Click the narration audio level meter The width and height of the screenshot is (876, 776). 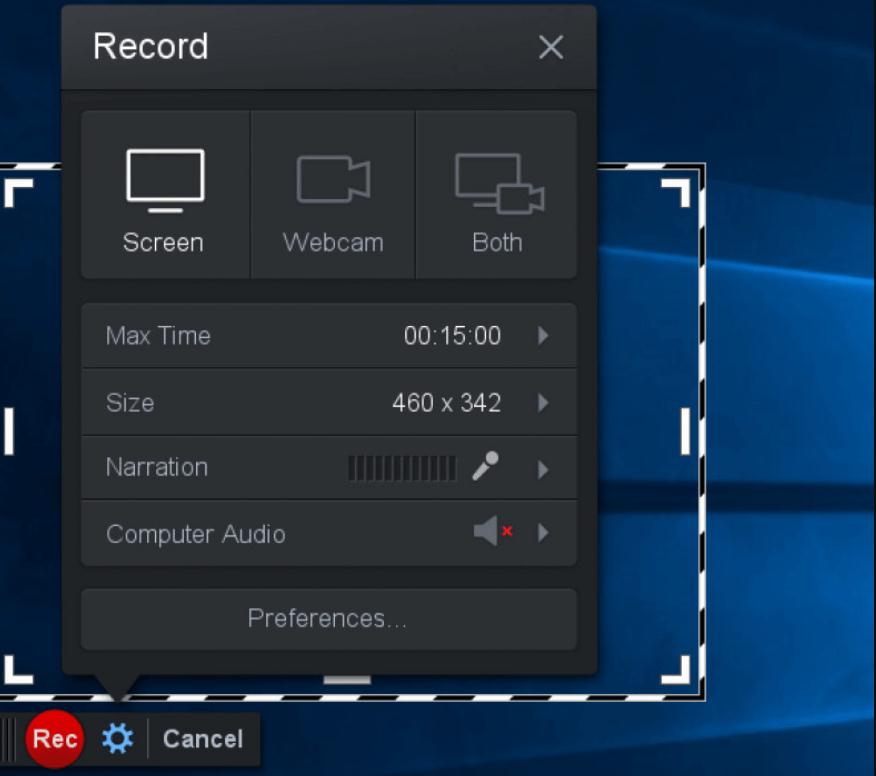(x=402, y=468)
